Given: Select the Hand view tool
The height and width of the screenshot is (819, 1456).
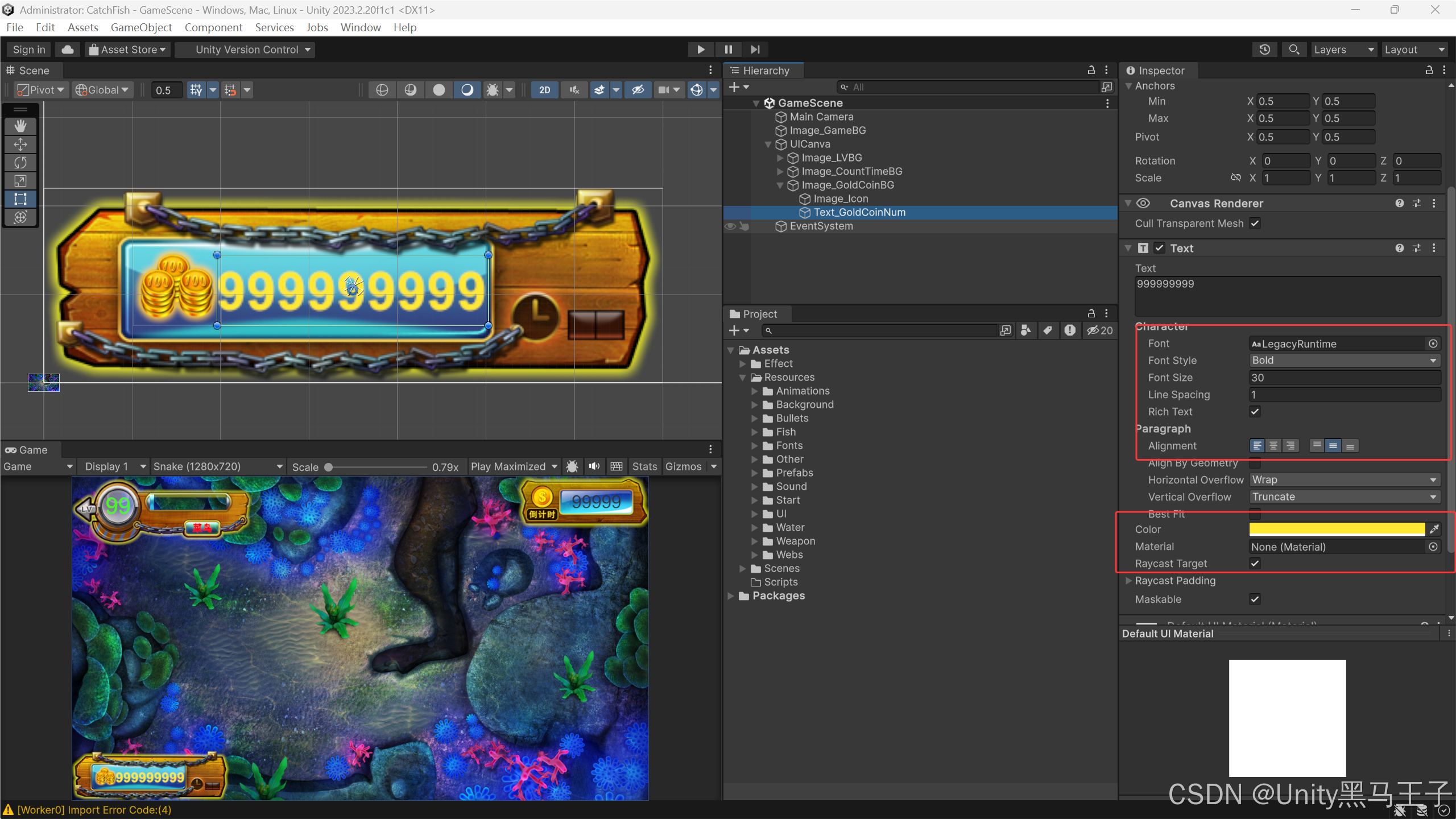Looking at the screenshot, I should (x=20, y=126).
